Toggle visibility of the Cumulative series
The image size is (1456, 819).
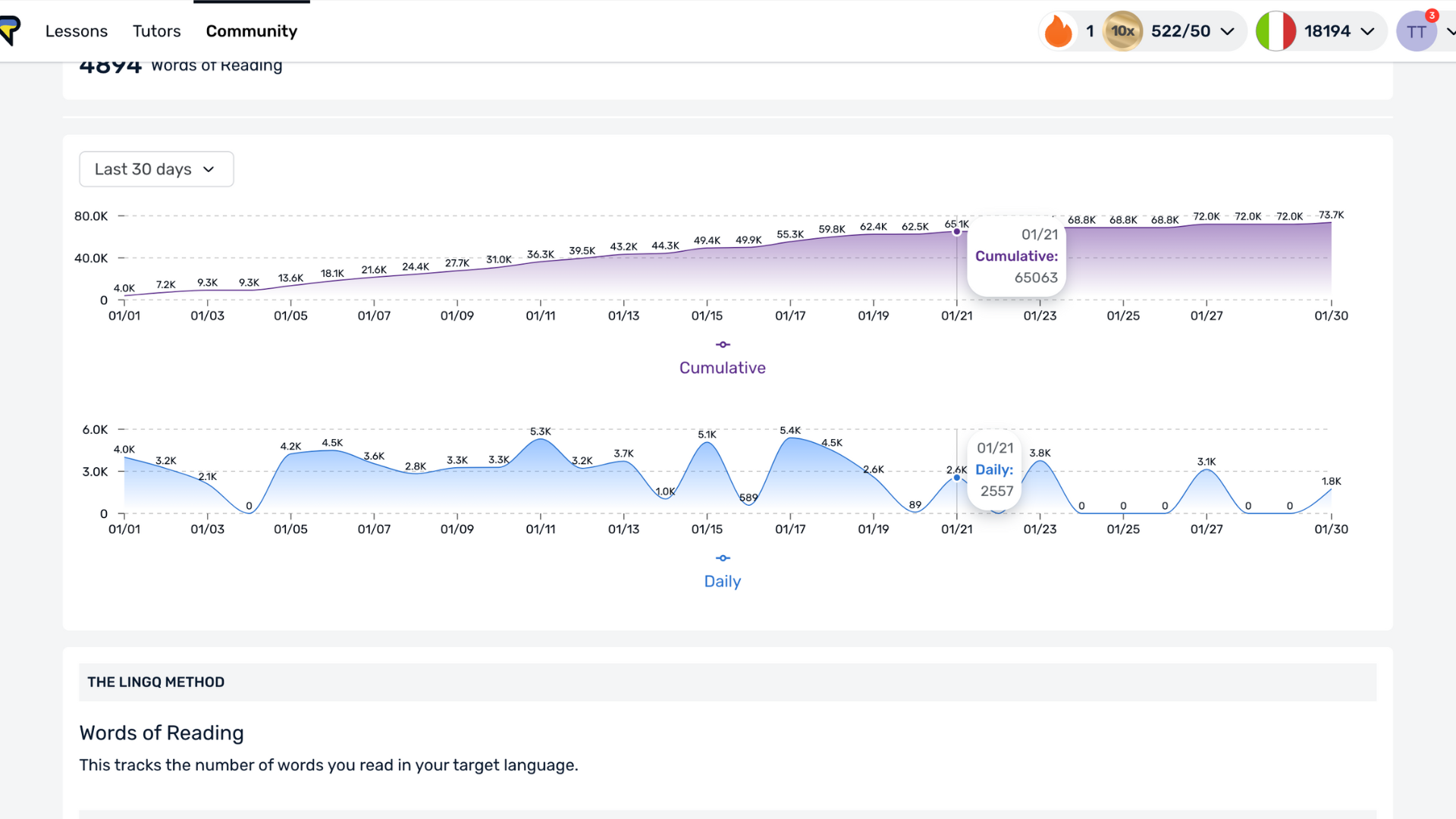tap(722, 368)
